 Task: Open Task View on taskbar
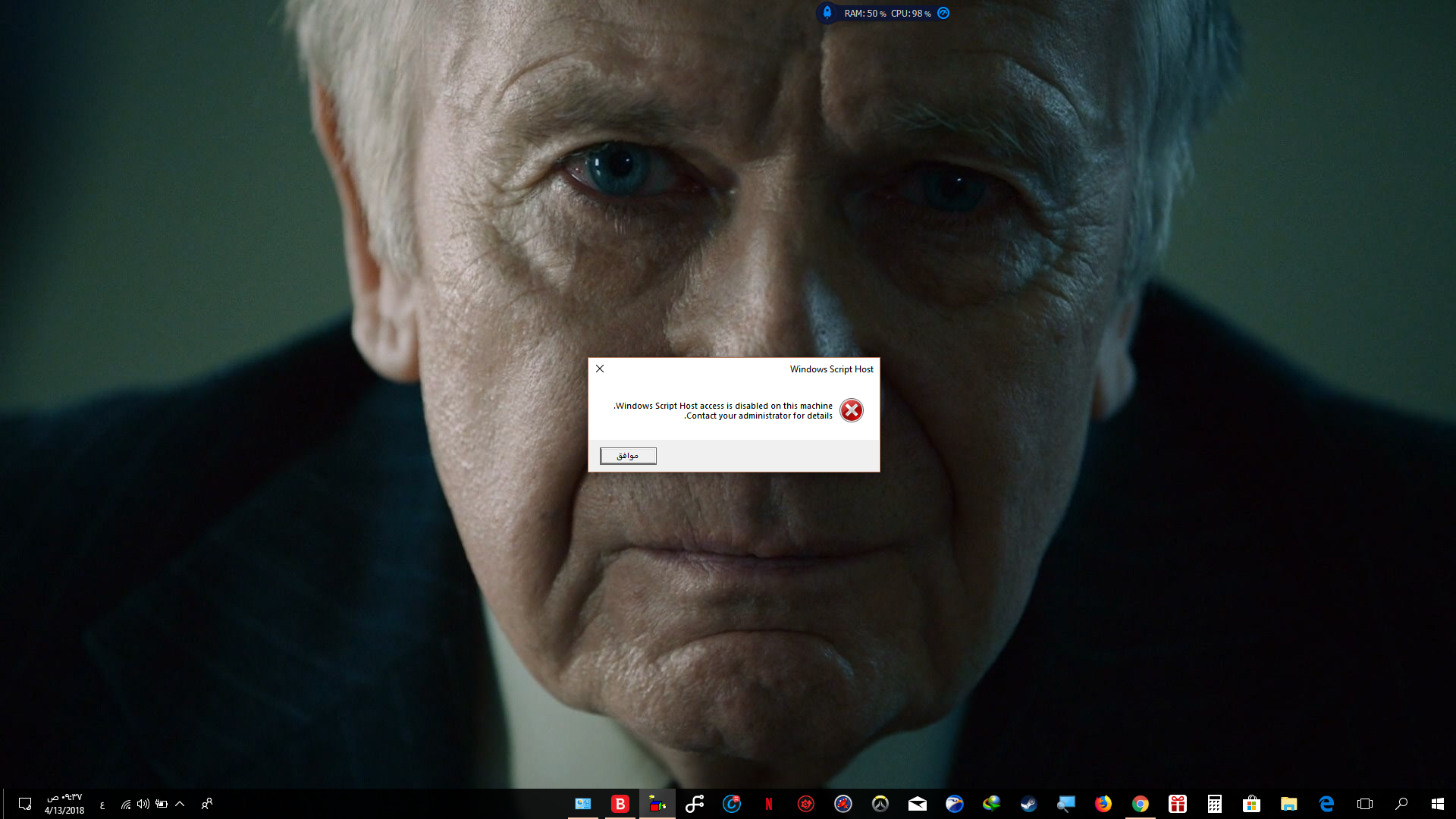point(1365,804)
